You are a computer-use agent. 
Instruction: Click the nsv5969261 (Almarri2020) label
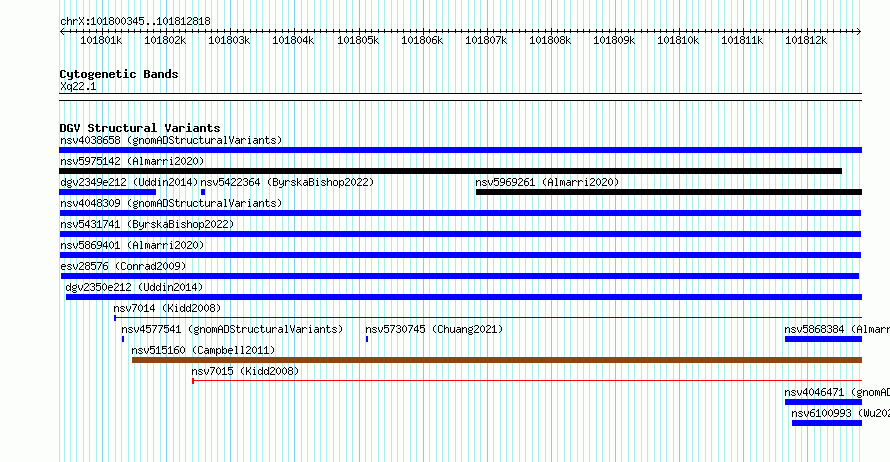coord(547,182)
